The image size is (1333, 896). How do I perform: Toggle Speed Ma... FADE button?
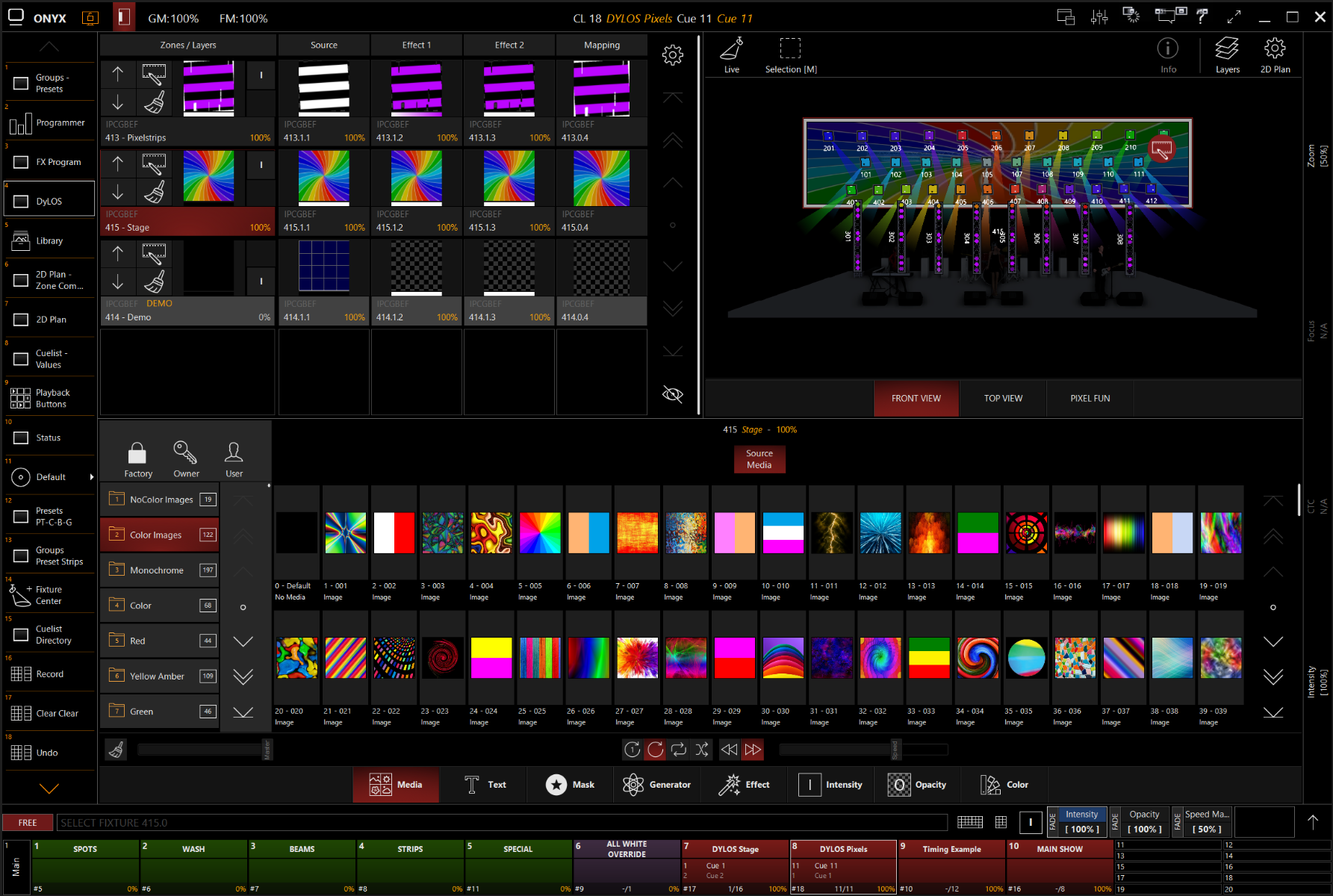(1178, 822)
